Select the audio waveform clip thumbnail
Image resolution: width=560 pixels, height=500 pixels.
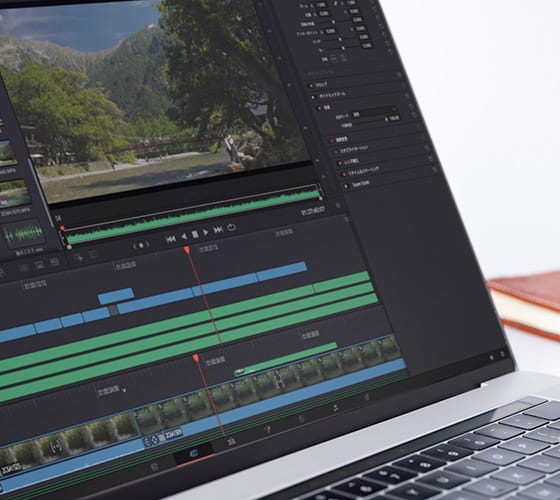tap(24, 235)
